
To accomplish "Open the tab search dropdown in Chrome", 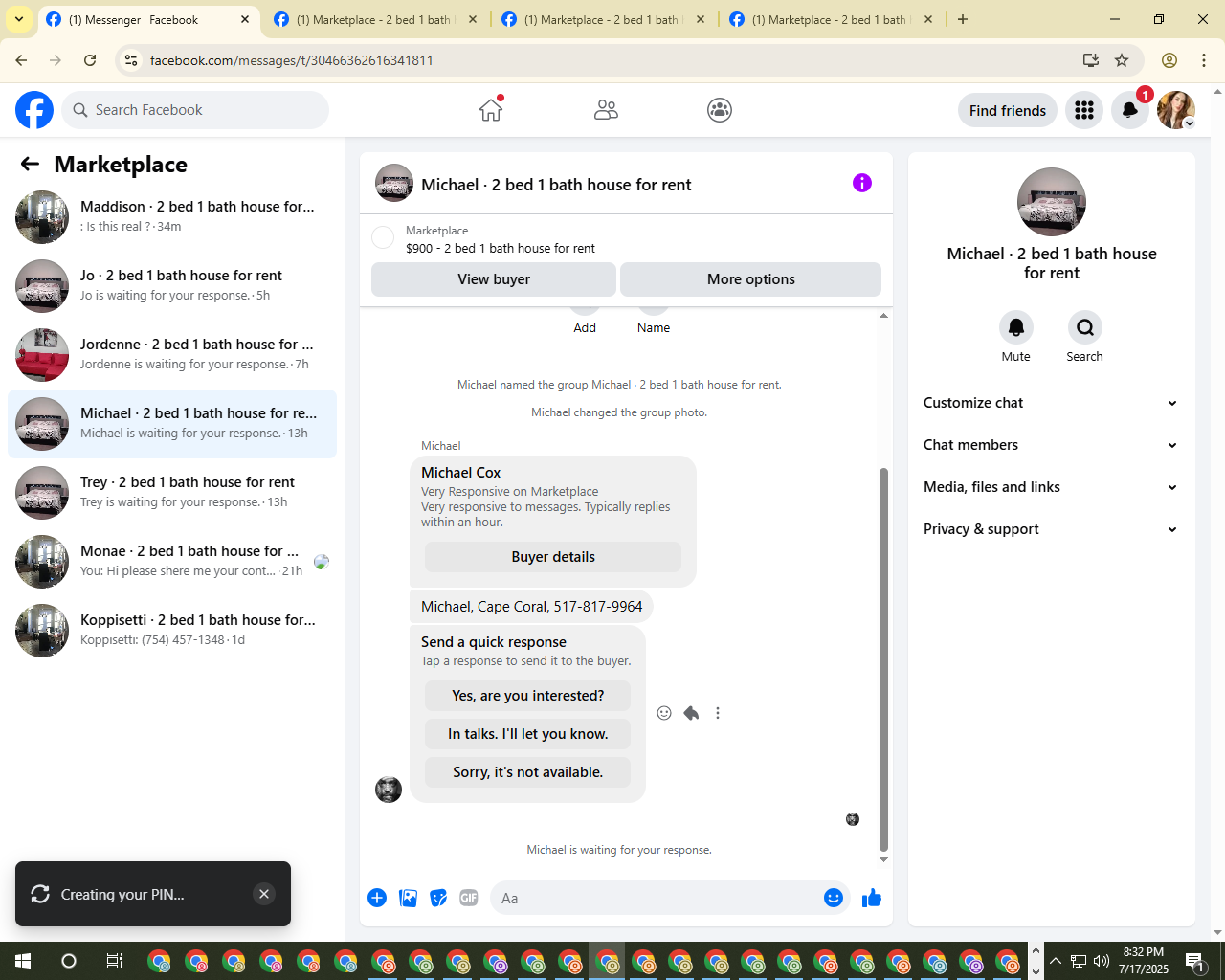I will tap(19, 19).
